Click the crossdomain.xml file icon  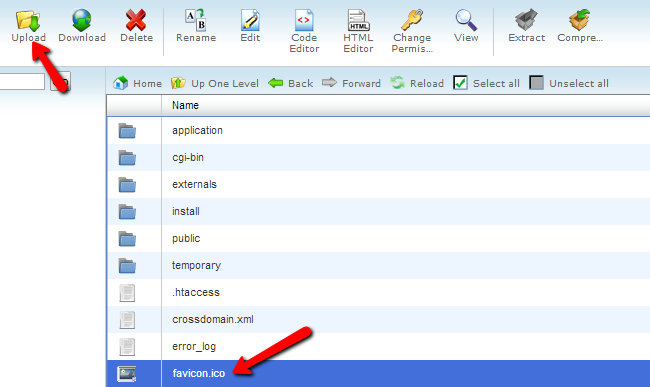coord(127,320)
